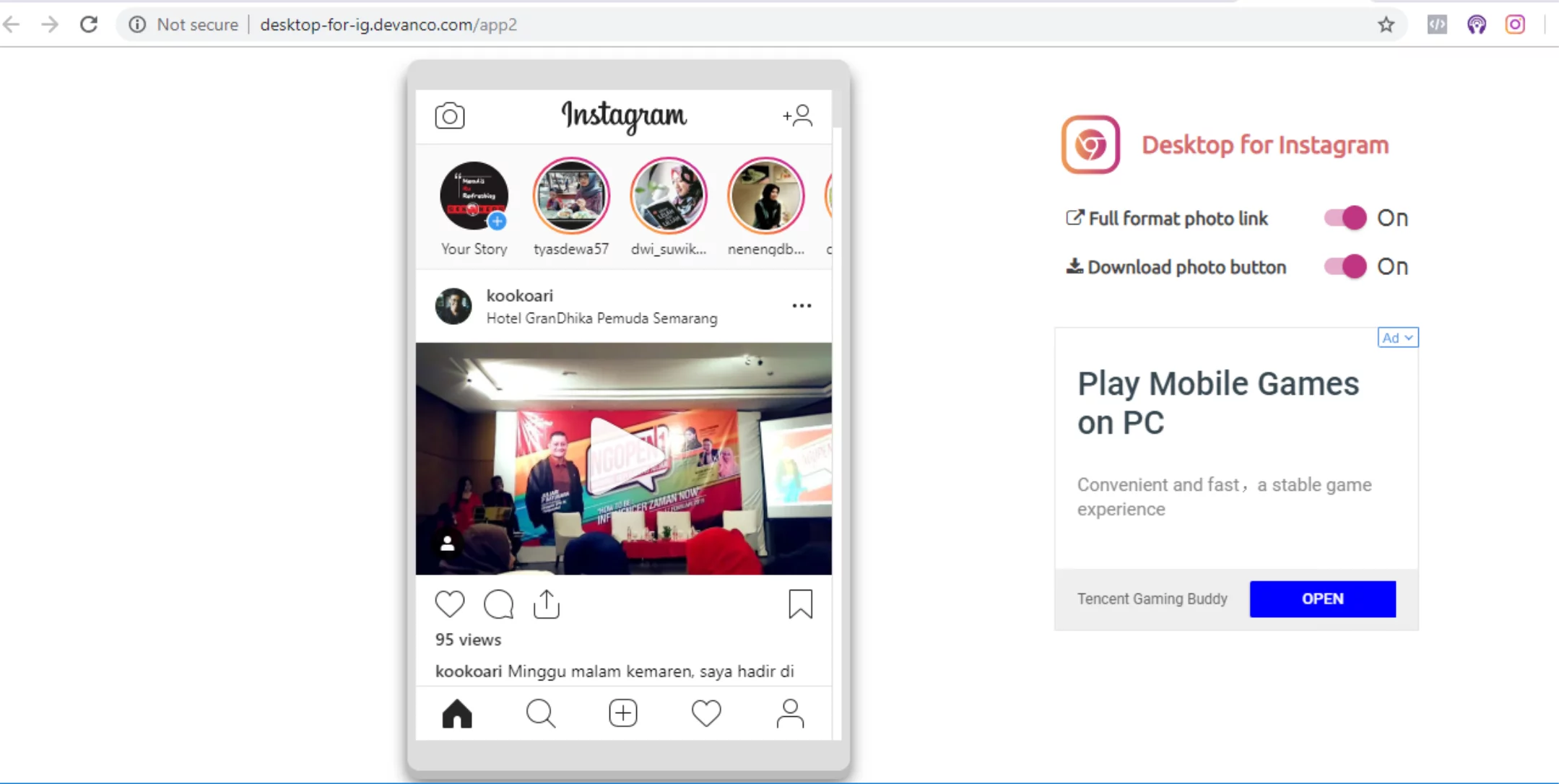The width and height of the screenshot is (1559, 784).
Task: Go to Home tab in bottom bar
Action: point(457,714)
